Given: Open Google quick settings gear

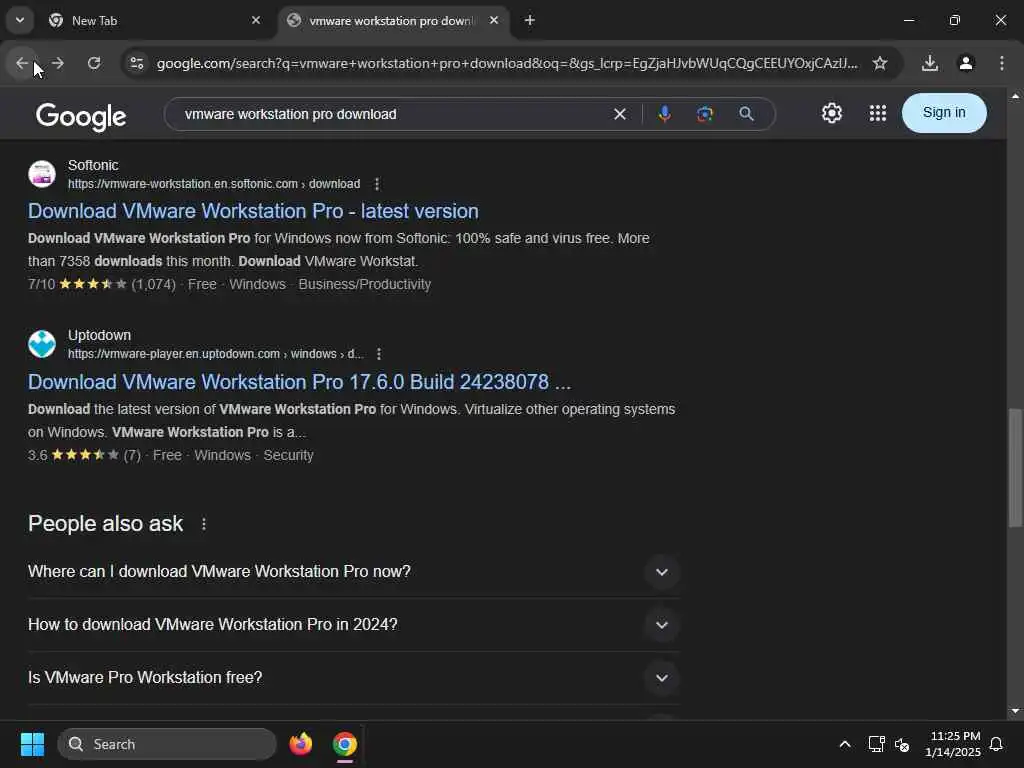Looking at the screenshot, I should [x=831, y=113].
